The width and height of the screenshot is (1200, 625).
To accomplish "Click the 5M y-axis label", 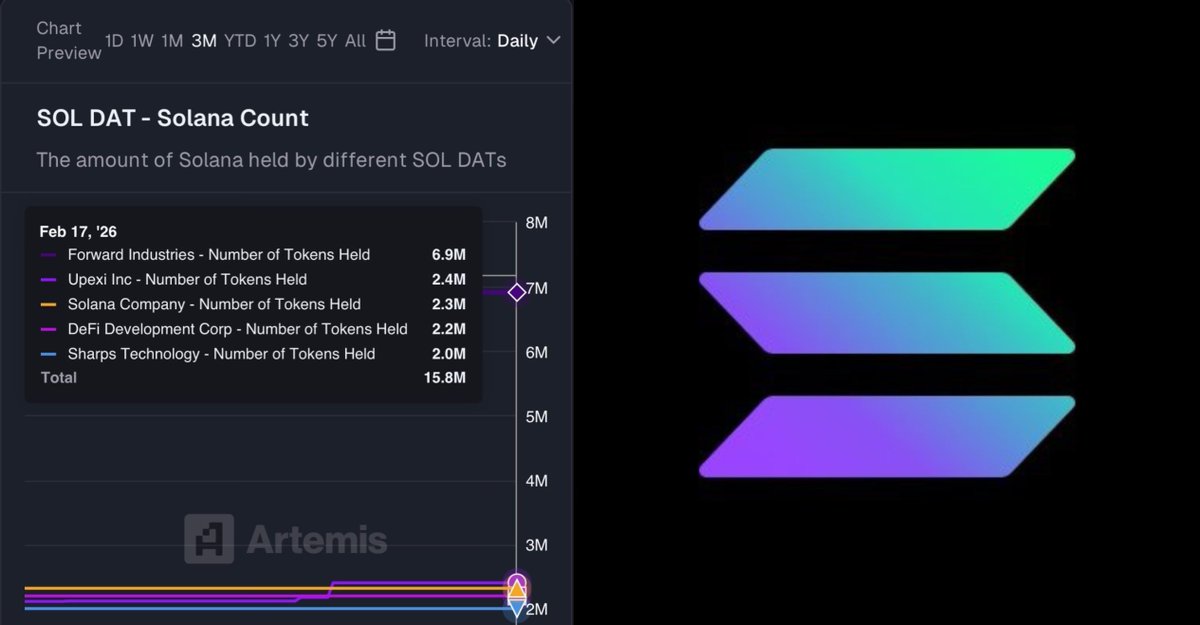I will tap(537, 417).
